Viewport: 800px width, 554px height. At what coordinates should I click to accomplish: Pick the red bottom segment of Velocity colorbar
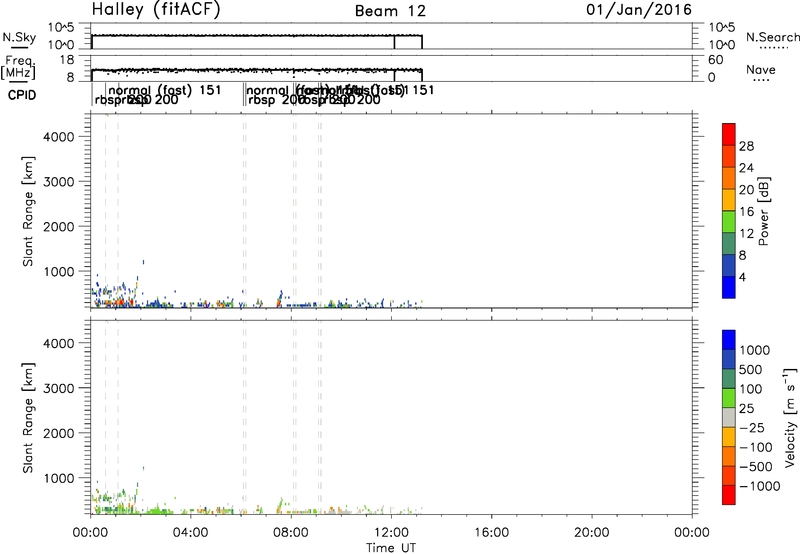pyautogui.click(x=729, y=495)
